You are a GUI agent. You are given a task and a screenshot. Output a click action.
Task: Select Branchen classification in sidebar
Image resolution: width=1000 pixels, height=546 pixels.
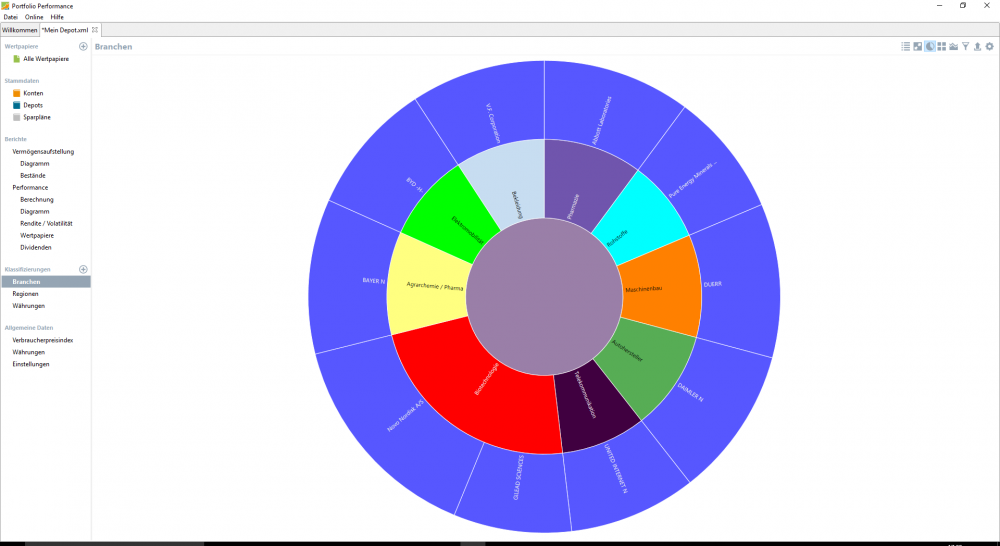(x=46, y=281)
